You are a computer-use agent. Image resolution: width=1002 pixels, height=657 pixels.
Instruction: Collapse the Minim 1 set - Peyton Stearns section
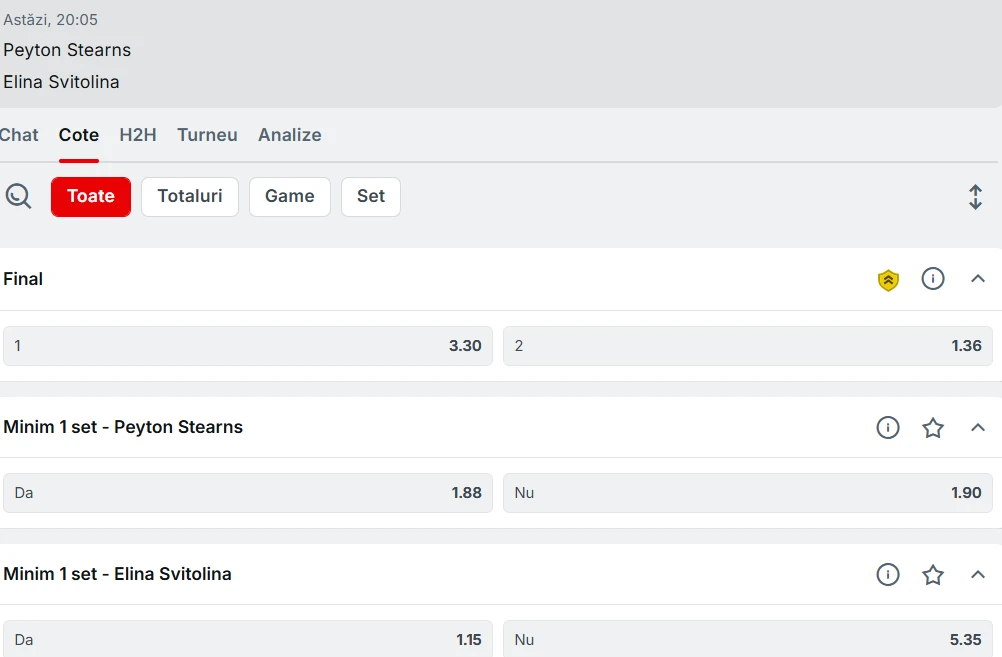tap(978, 427)
